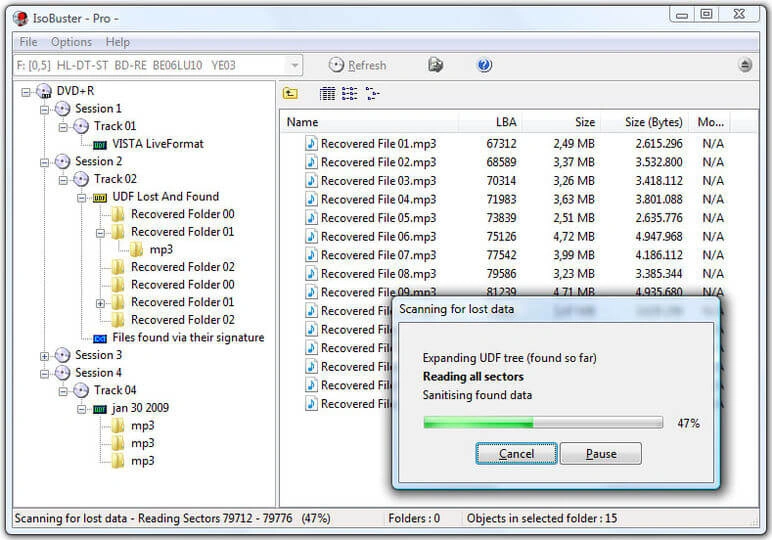Select VISTA LiveFormat file system
Image resolution: width=772 pixels, height=540 pixels.
point(158,144)
